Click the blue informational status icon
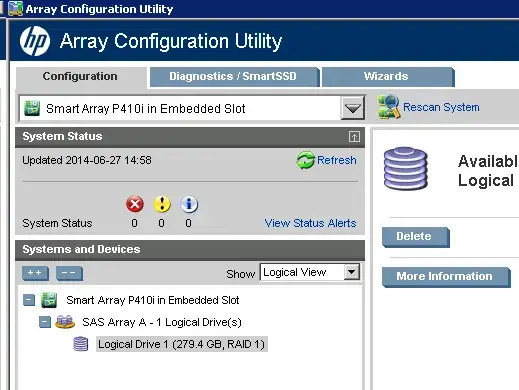Screen dimensions: 519x390 click(189, 204)
